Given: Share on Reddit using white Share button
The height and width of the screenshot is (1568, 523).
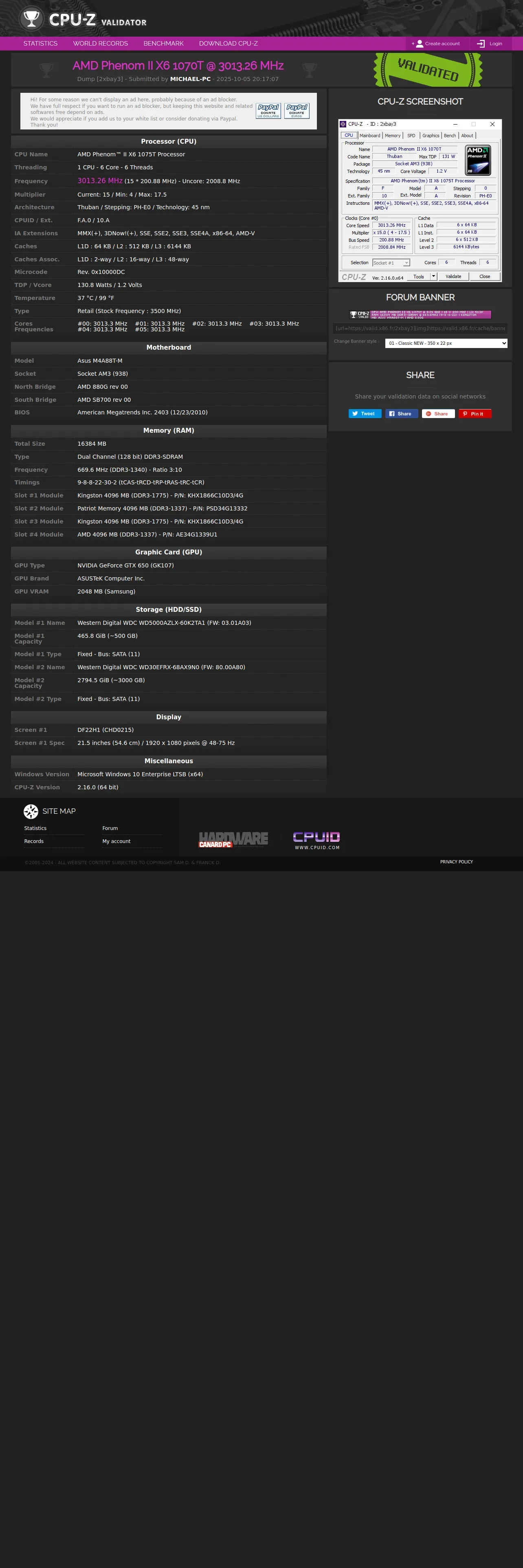Looking at the screenshot, I should 438,414.
